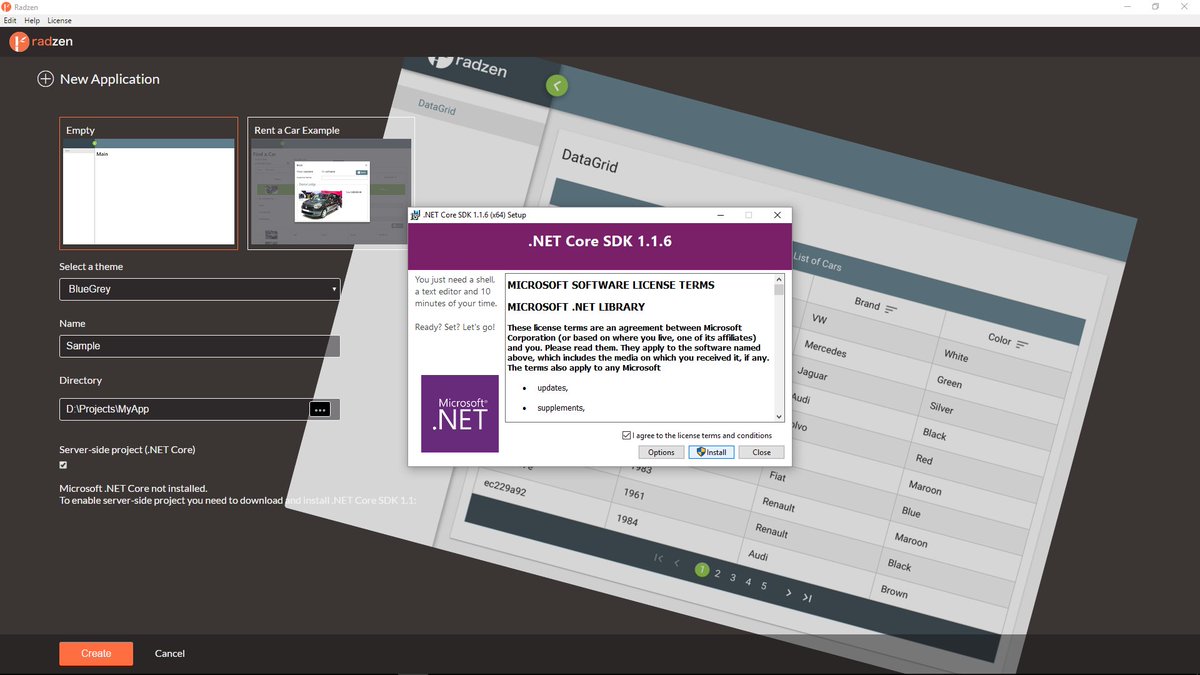Open the Edit menu

click(x=10, y=20)
